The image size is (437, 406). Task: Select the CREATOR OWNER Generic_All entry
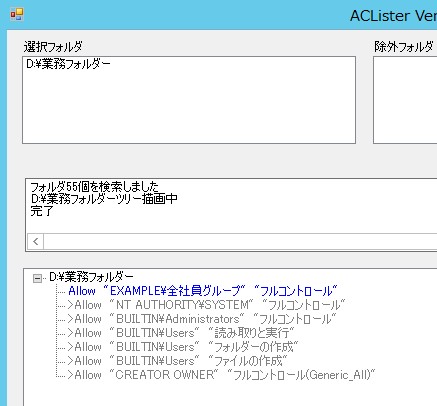[x=221, y=375]
